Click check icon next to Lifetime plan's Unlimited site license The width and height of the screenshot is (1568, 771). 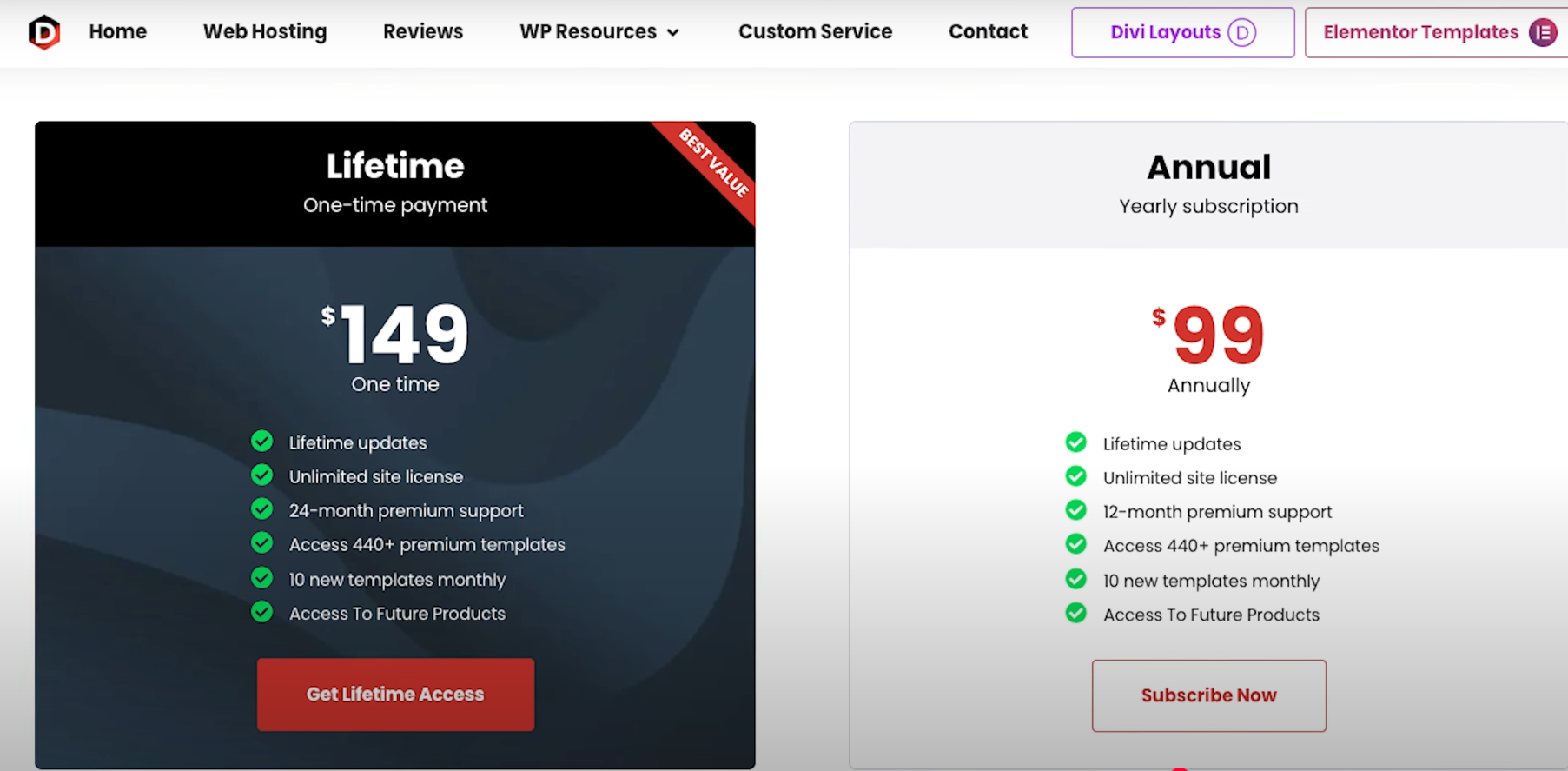pyautogui.click(x=261, y=475)
